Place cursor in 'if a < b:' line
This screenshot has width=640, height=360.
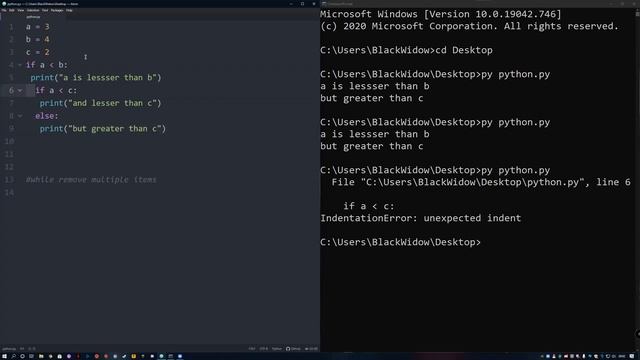coord(47,65)
